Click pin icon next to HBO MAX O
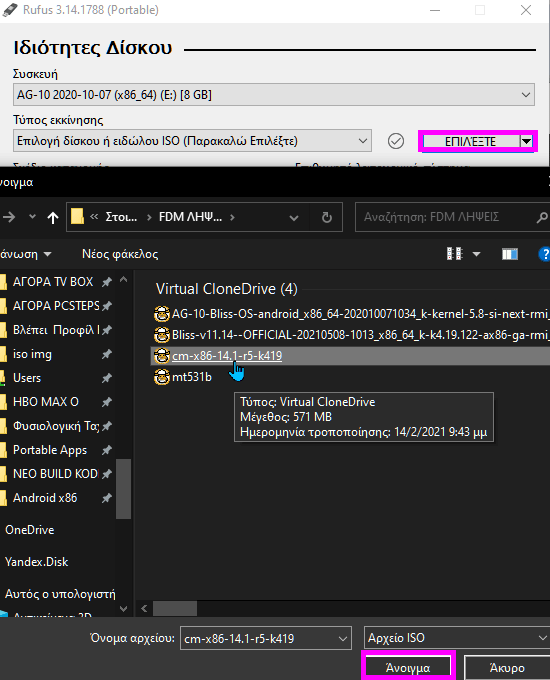The image size is (550, 680). point(107,402)
